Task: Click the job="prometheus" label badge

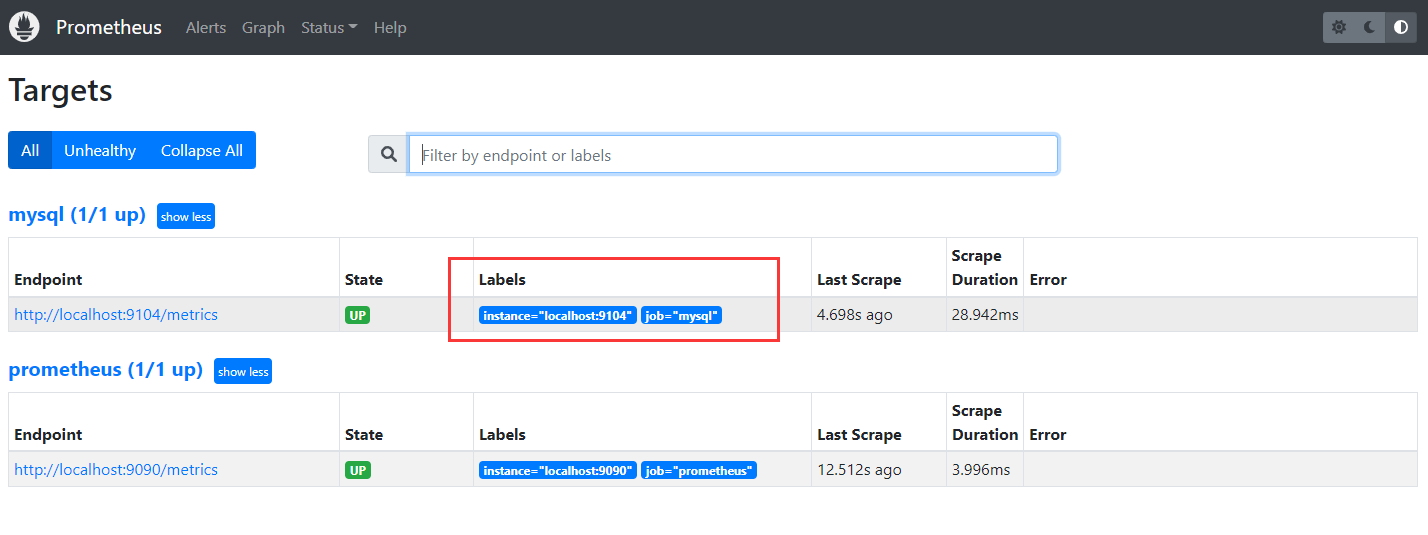Action: (699, 470)
